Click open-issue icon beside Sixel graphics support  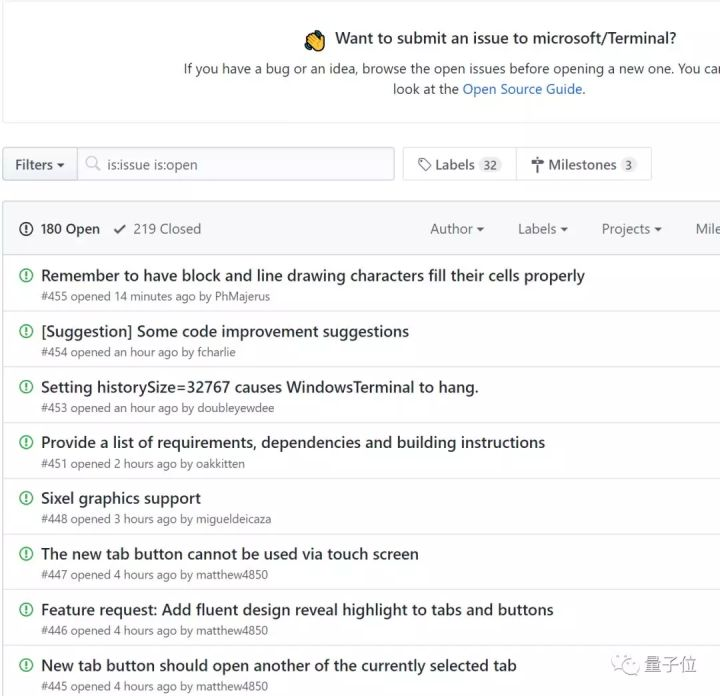[x=26, y=498]
